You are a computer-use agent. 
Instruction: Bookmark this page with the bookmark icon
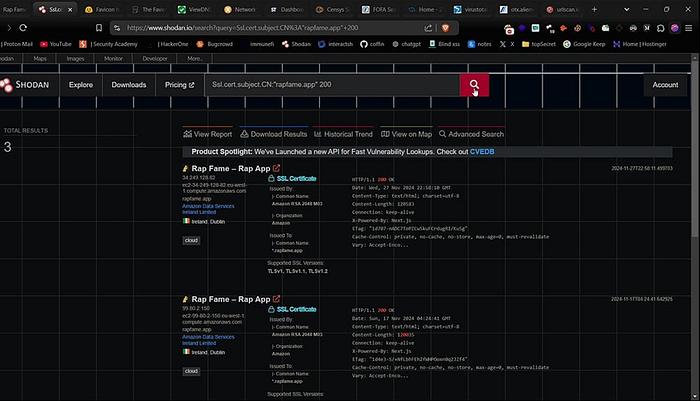(x=99, y=28)
